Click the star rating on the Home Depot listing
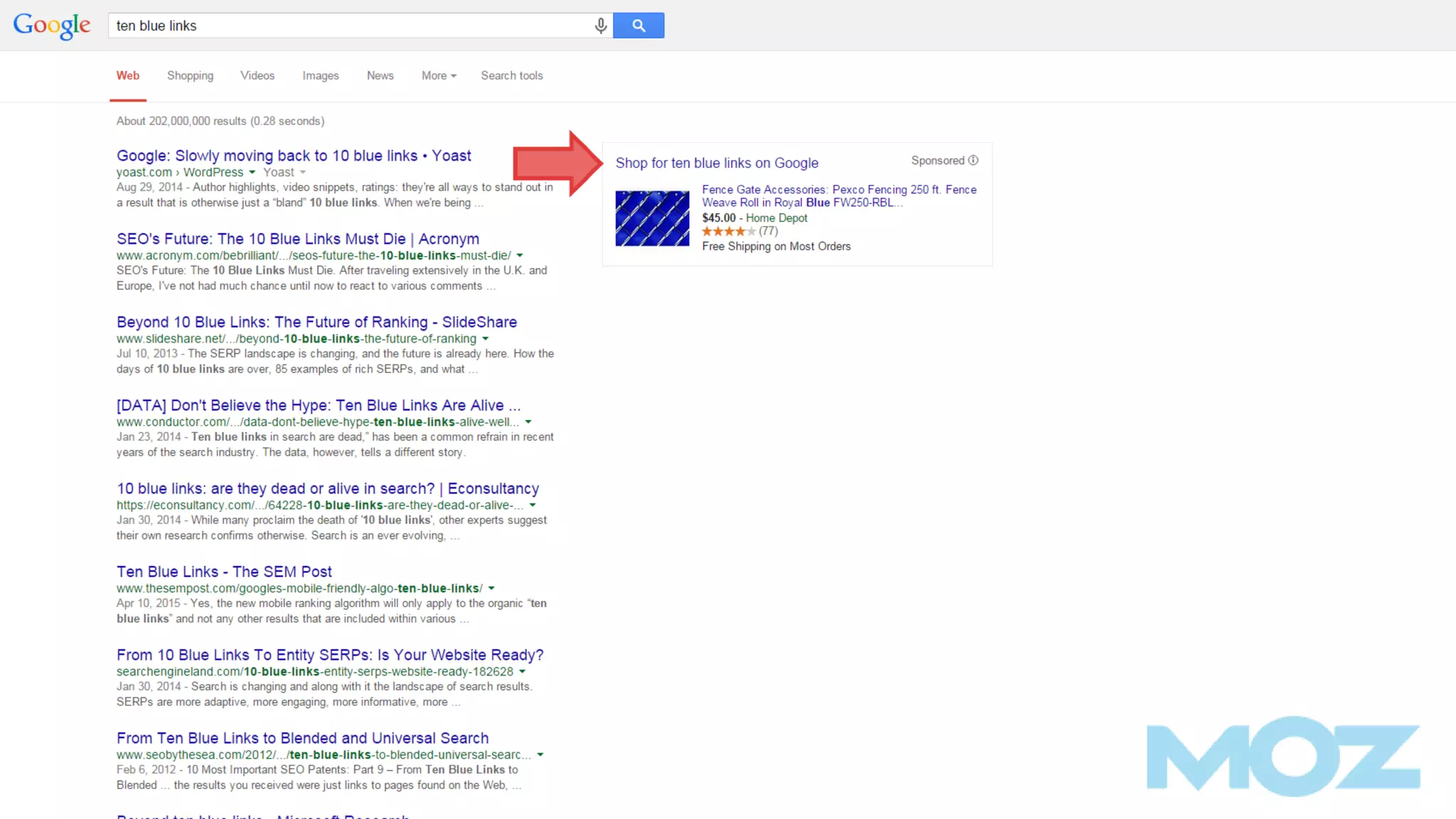 click(x=729, y=232)
